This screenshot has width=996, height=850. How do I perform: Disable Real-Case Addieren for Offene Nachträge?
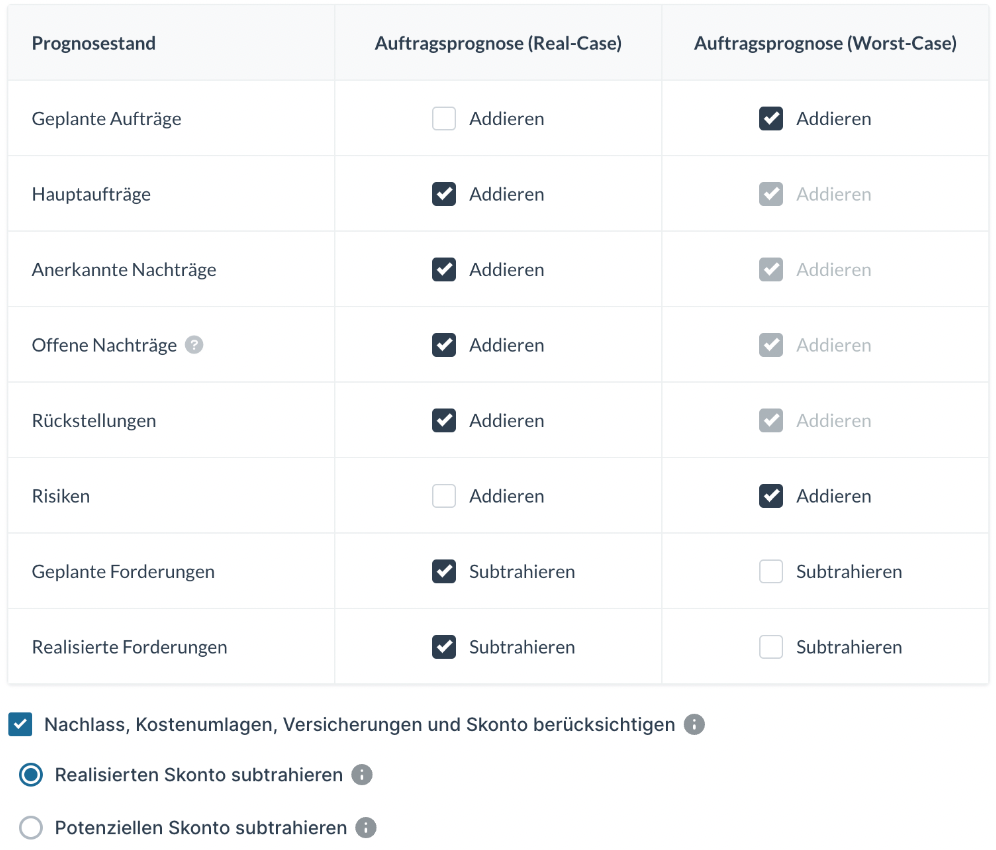444,345
